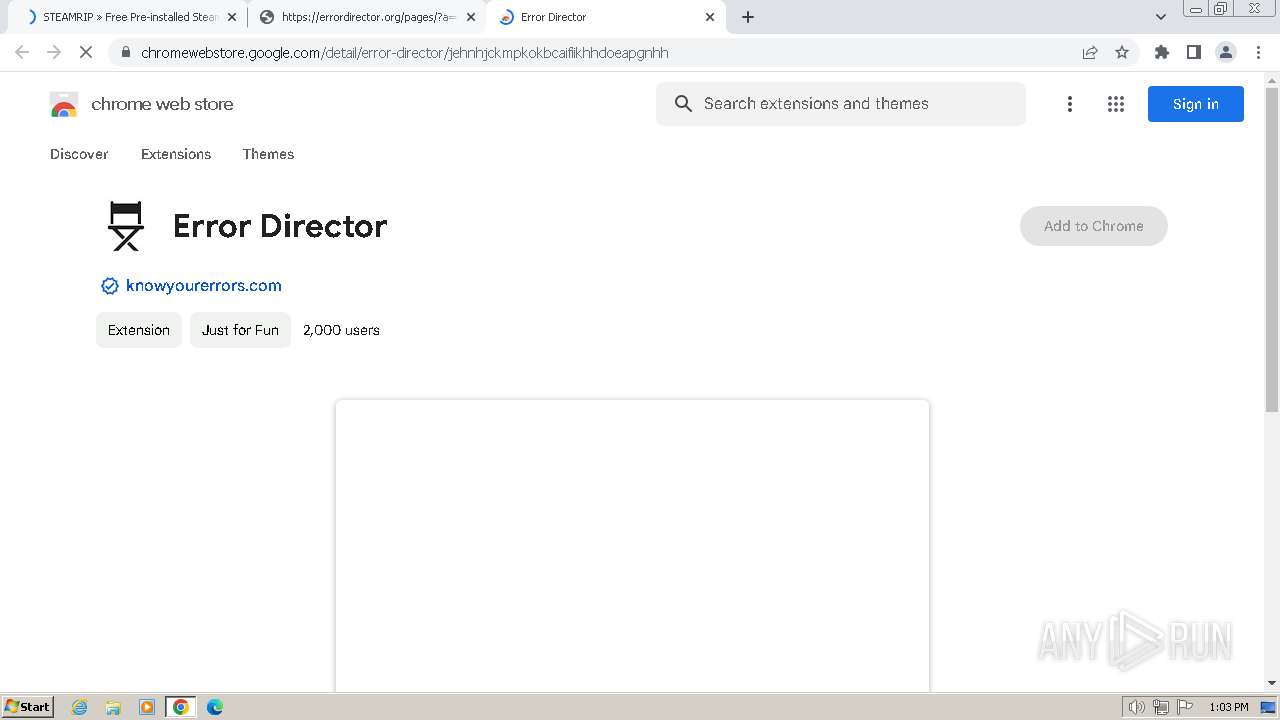Select the Error Director browser tab
This screenshot has height=720, width=1280.
tap(607, 17)
